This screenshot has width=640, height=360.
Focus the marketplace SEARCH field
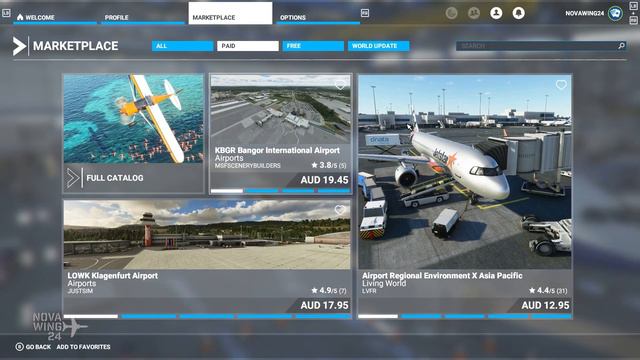[x=541, y=46]
